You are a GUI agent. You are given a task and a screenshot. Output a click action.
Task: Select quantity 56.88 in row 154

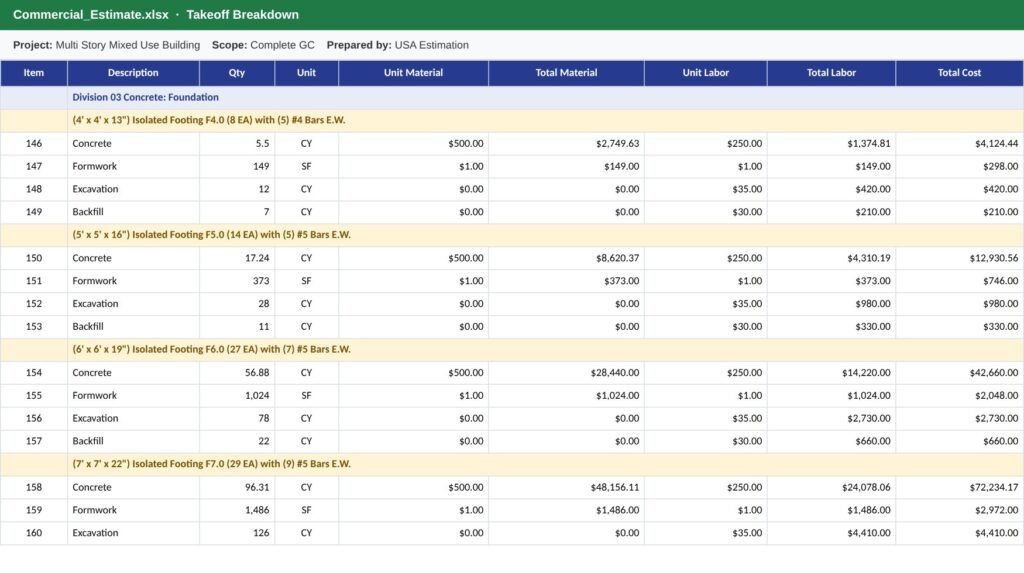coord(237,373)
